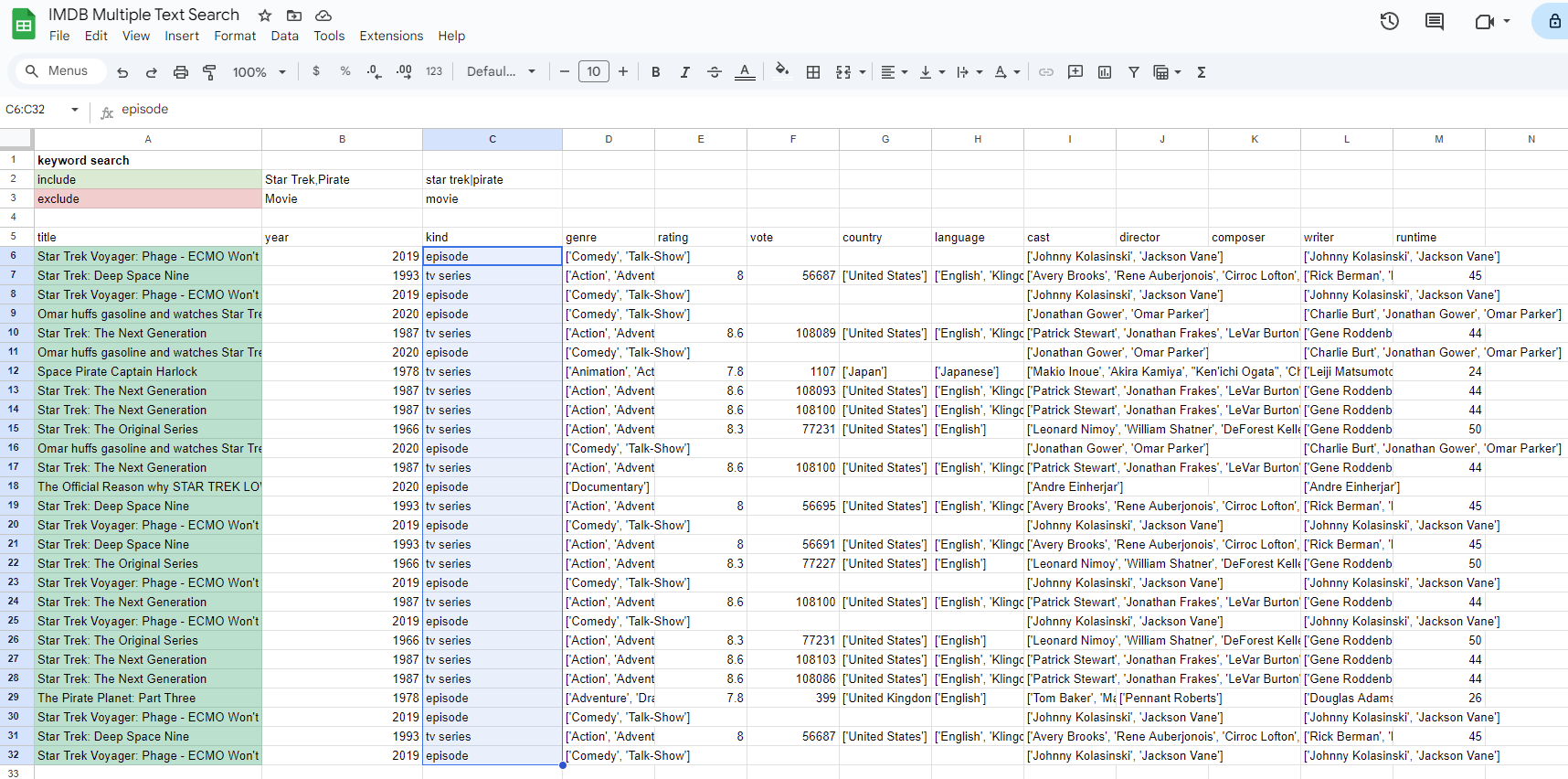The width and height of the screenshot is (1568, 779).
Task: Open the Help menu
Action: pyautogui.click(x=451, y=36)
